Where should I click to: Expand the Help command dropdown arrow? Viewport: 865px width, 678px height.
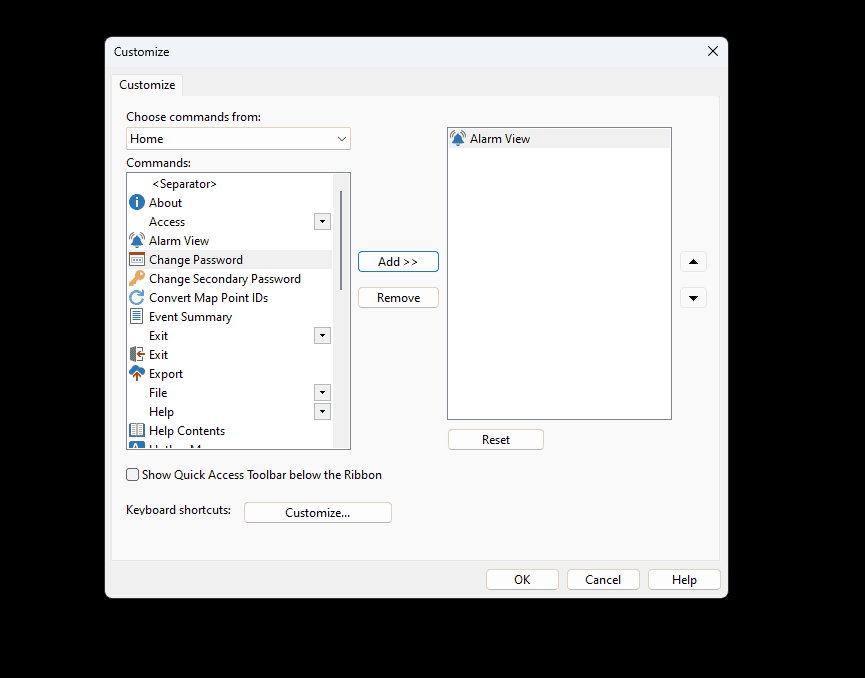click(322, 412)
